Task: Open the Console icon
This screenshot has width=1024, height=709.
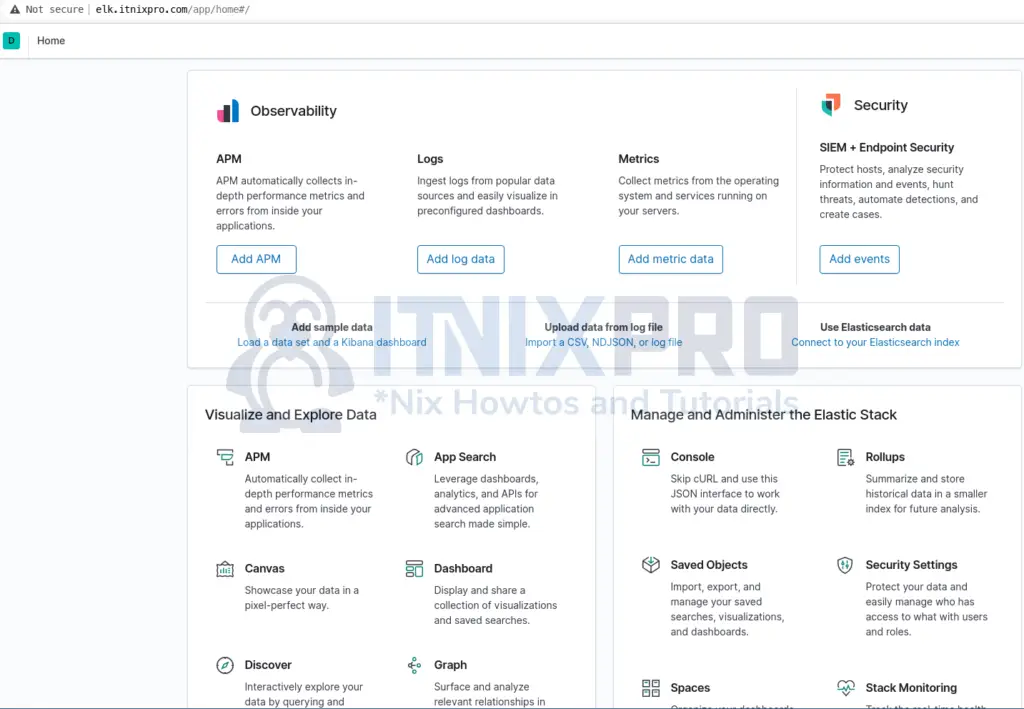Action: click(x=651, y=457)
